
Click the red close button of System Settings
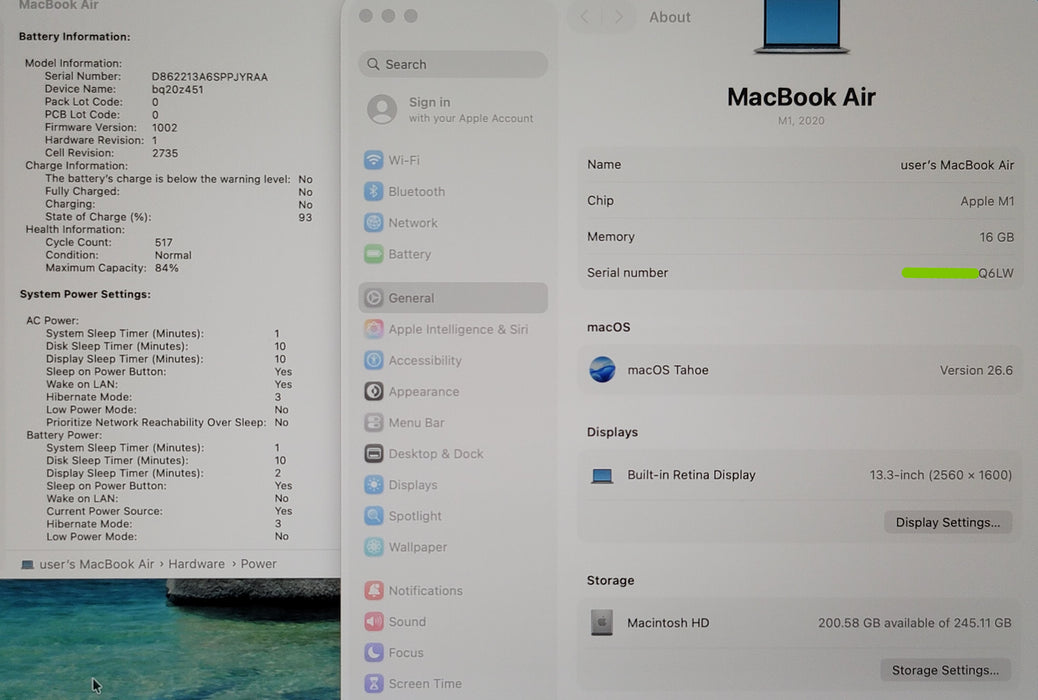click(365, 16)
